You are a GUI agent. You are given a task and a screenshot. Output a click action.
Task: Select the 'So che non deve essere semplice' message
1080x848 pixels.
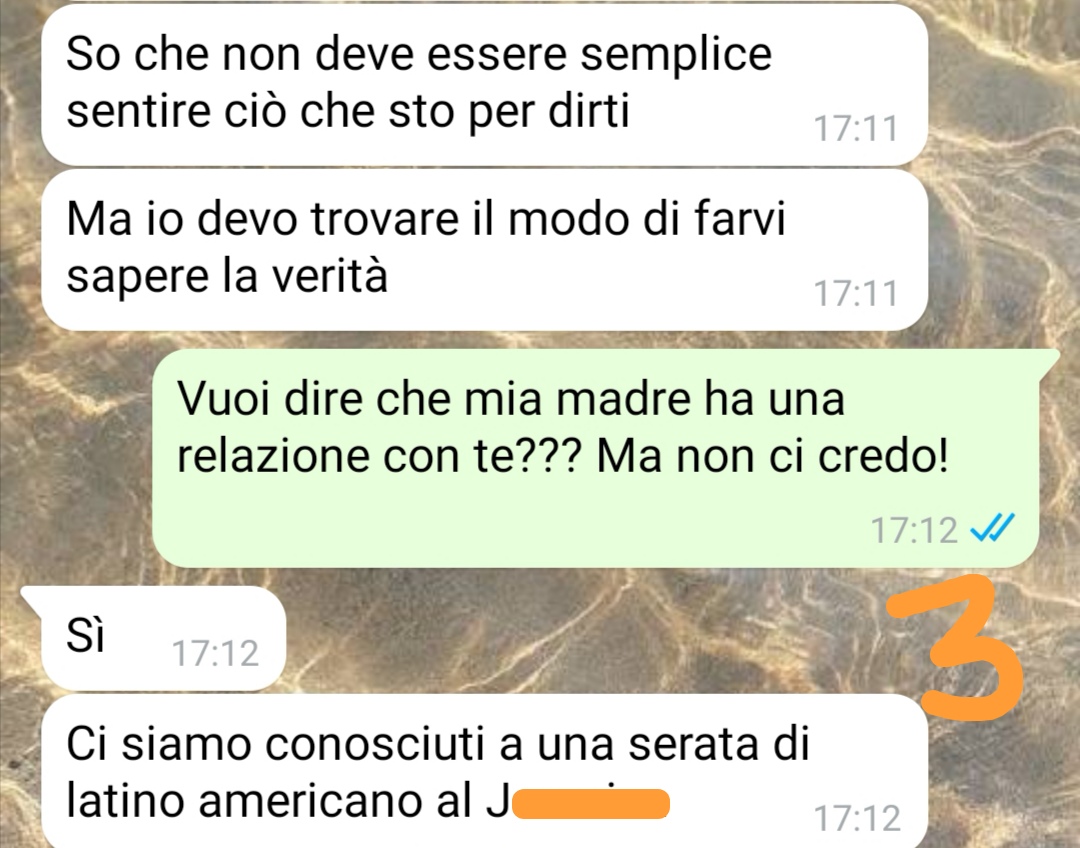coord(484,85)
